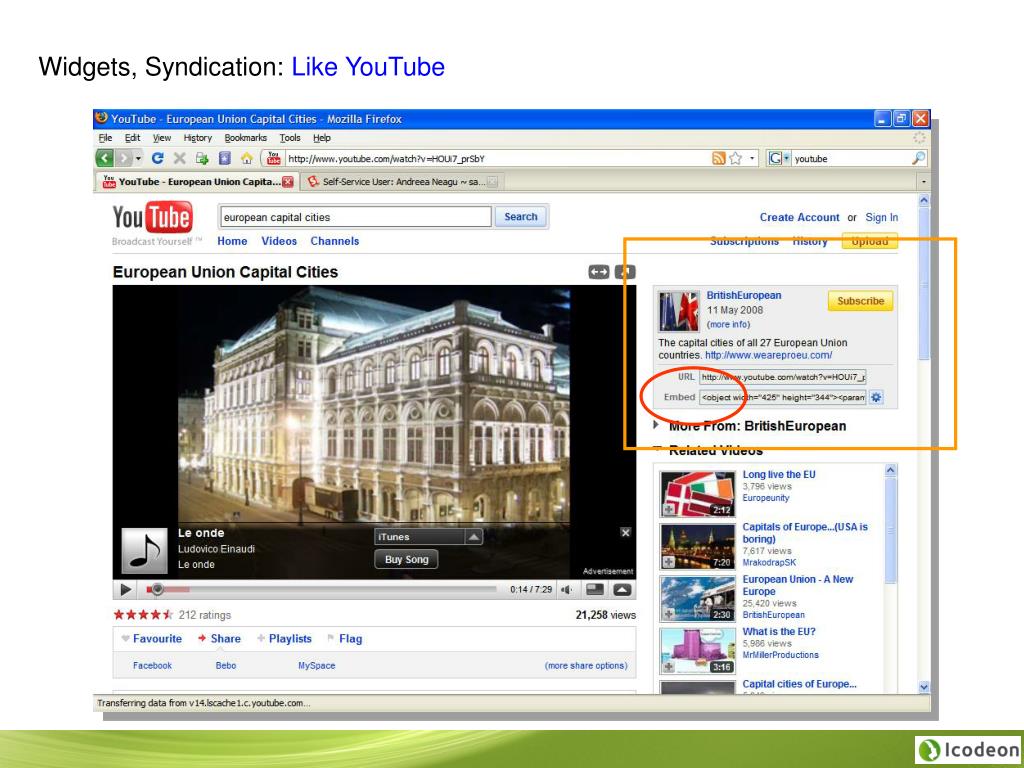Open the Firefox home page icon
Viewport: 1024px width, 768px height.
click(x=247, y=158)
